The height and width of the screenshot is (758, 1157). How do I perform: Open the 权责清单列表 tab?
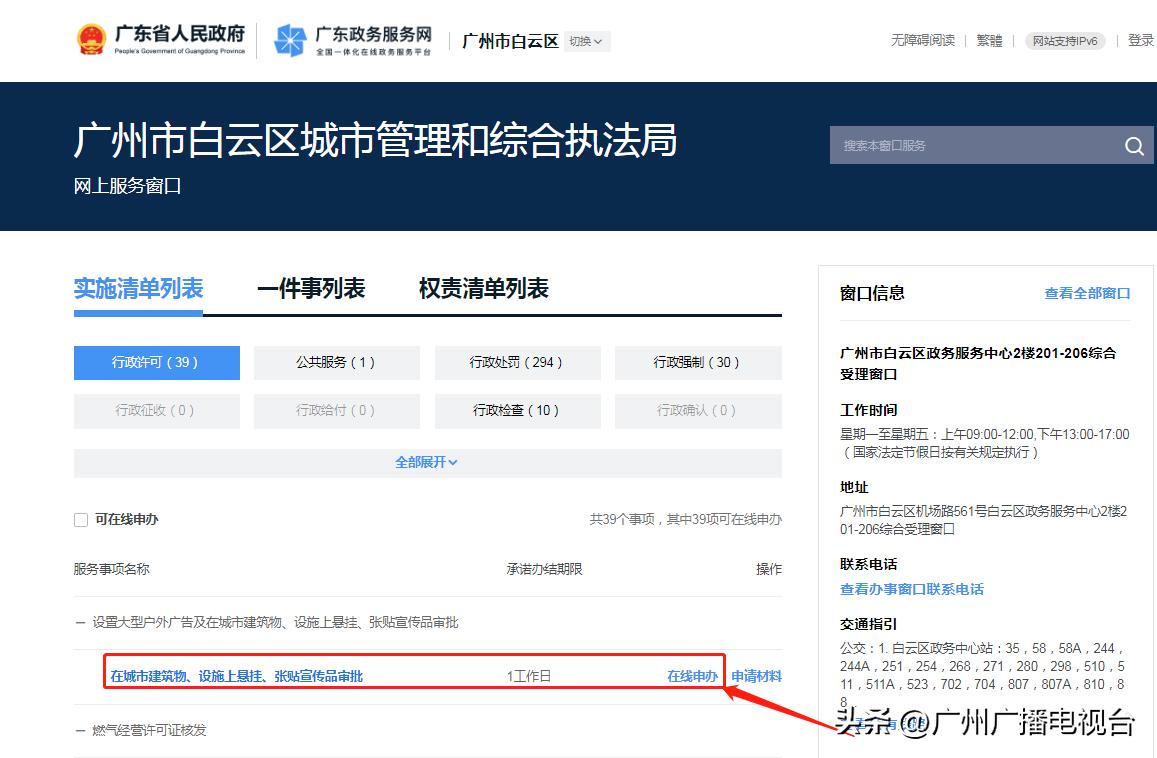point(482,288)
